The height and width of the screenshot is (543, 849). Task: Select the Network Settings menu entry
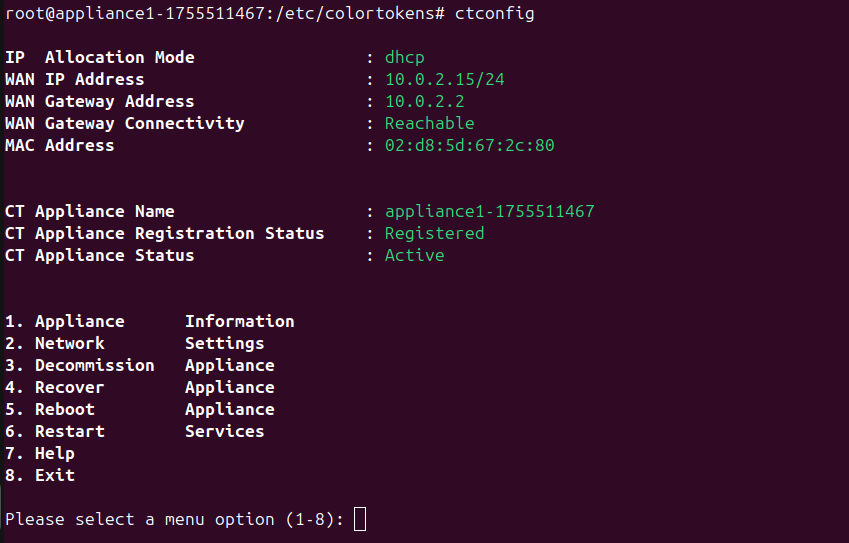coord(134,343)
